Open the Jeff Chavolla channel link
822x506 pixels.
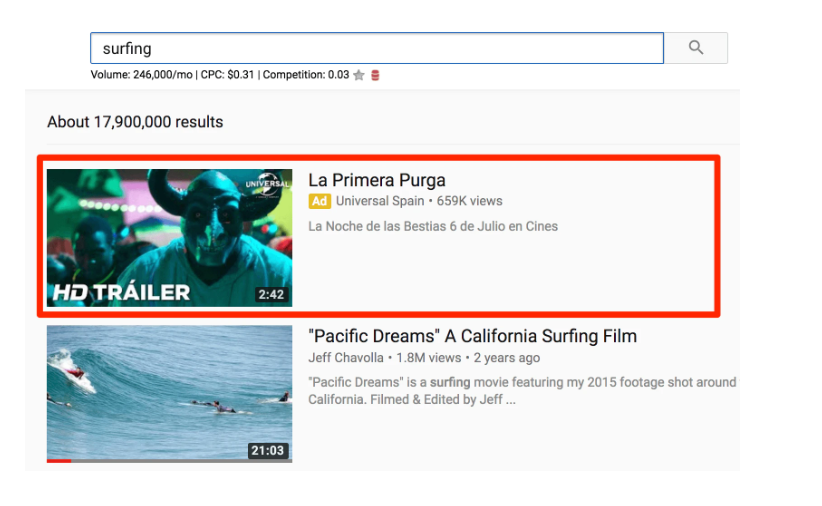click(345, 358)
